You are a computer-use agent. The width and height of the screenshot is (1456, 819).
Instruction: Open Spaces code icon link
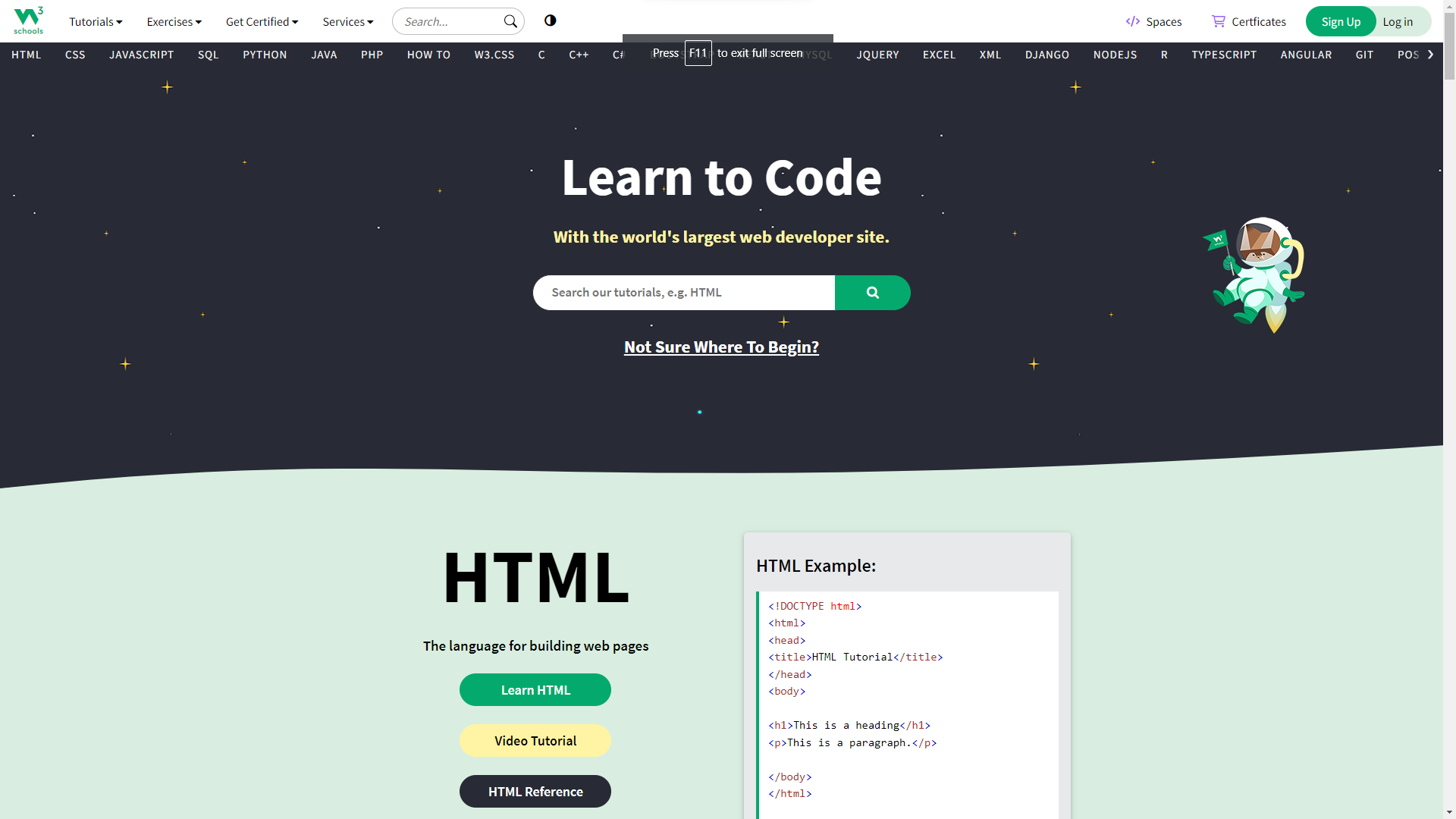coord(1133,21)
